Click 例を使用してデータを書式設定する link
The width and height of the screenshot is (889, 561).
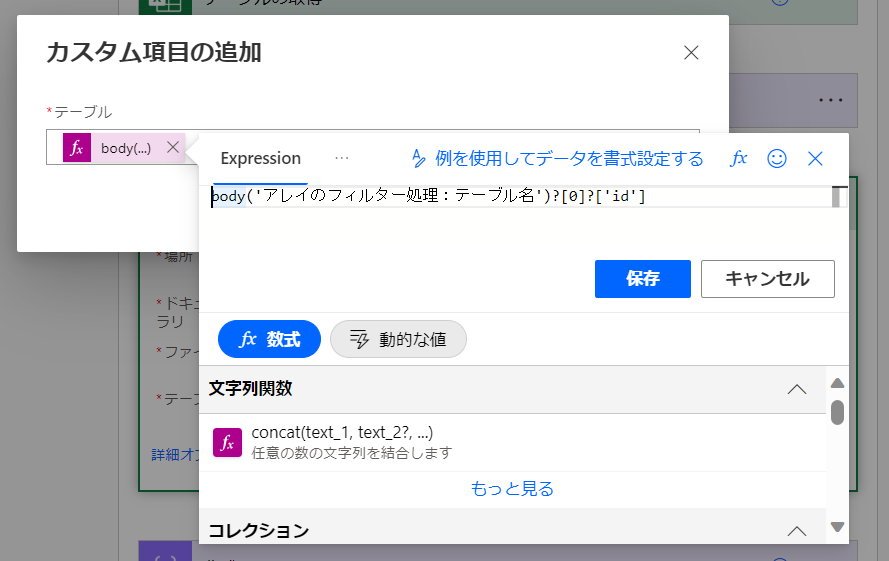click(569, 158)
